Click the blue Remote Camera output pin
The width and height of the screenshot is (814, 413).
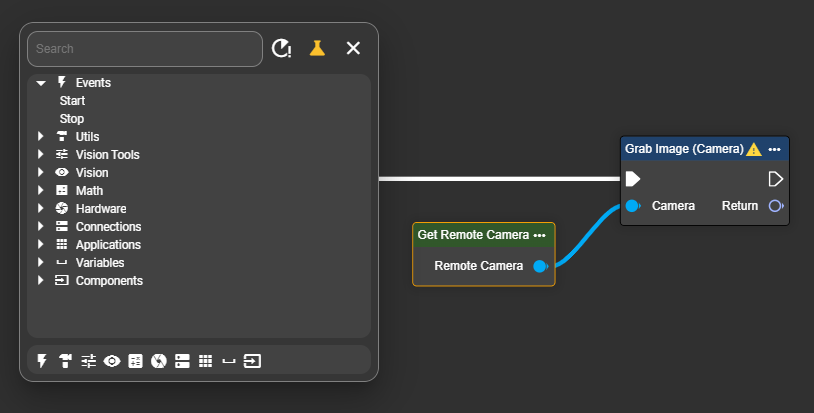tap(540, 266)
